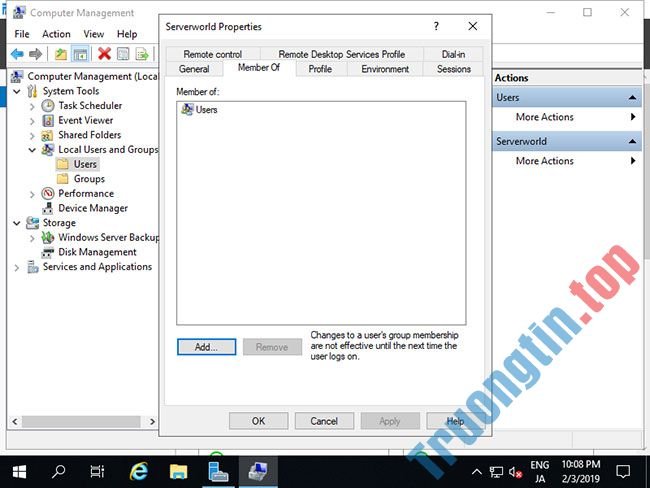Expand the Event Viewer tree node
The height and width of the screenshot is (488, 650).
pyautogui.click(x=32, y=121)
